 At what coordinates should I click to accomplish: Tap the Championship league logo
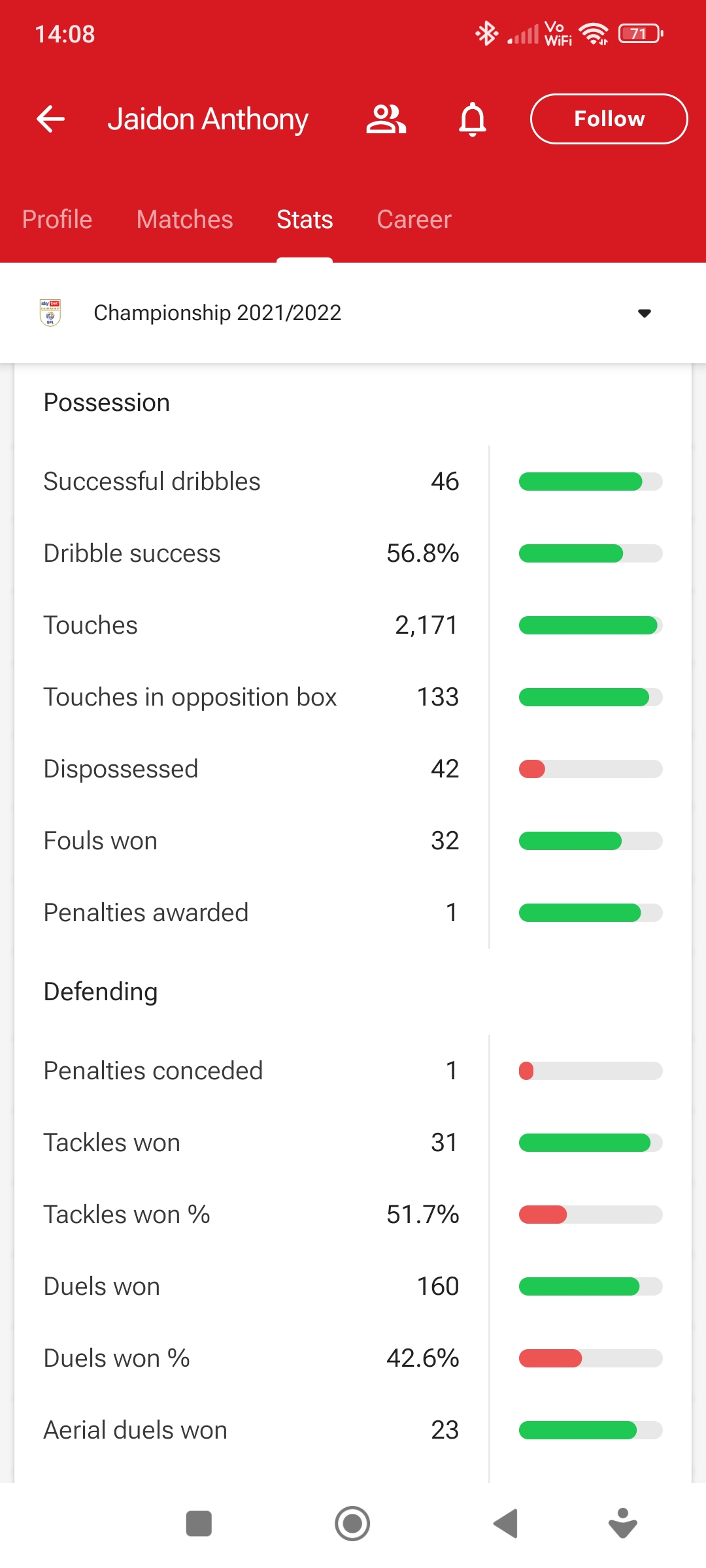(x=50, y=313)
